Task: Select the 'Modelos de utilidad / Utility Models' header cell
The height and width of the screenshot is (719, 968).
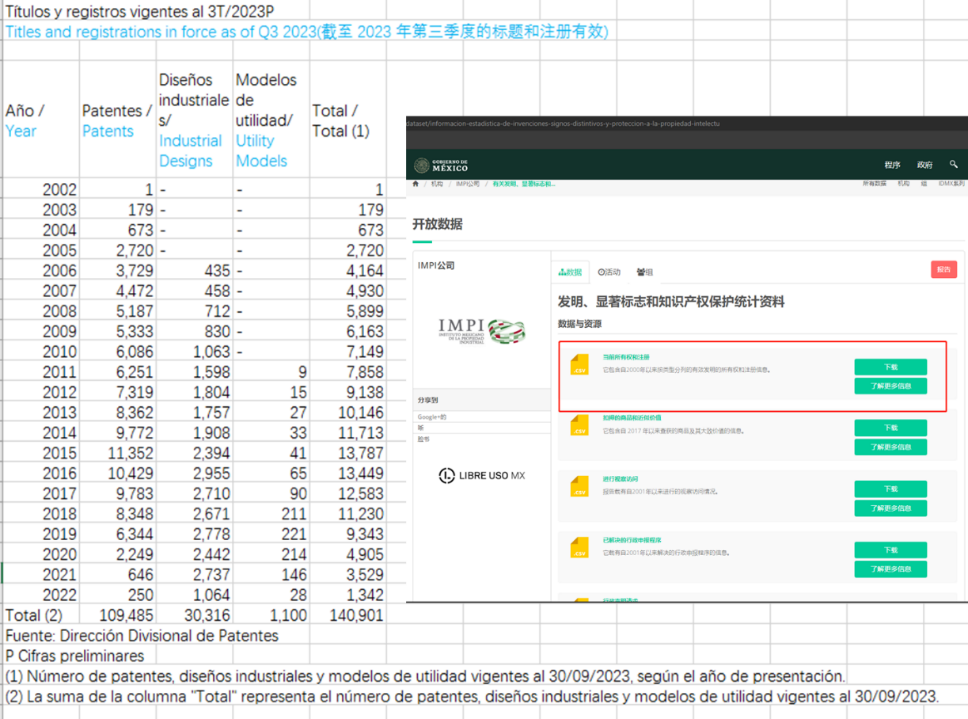Action: [x=271, y=120]
